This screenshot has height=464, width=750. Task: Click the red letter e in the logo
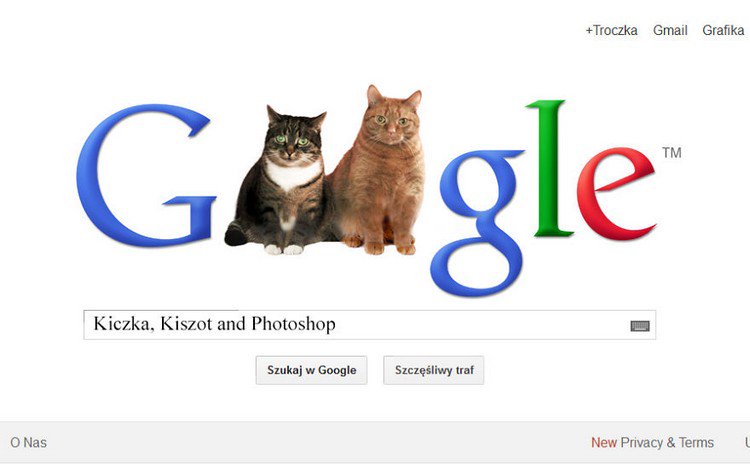click(617, 194)
